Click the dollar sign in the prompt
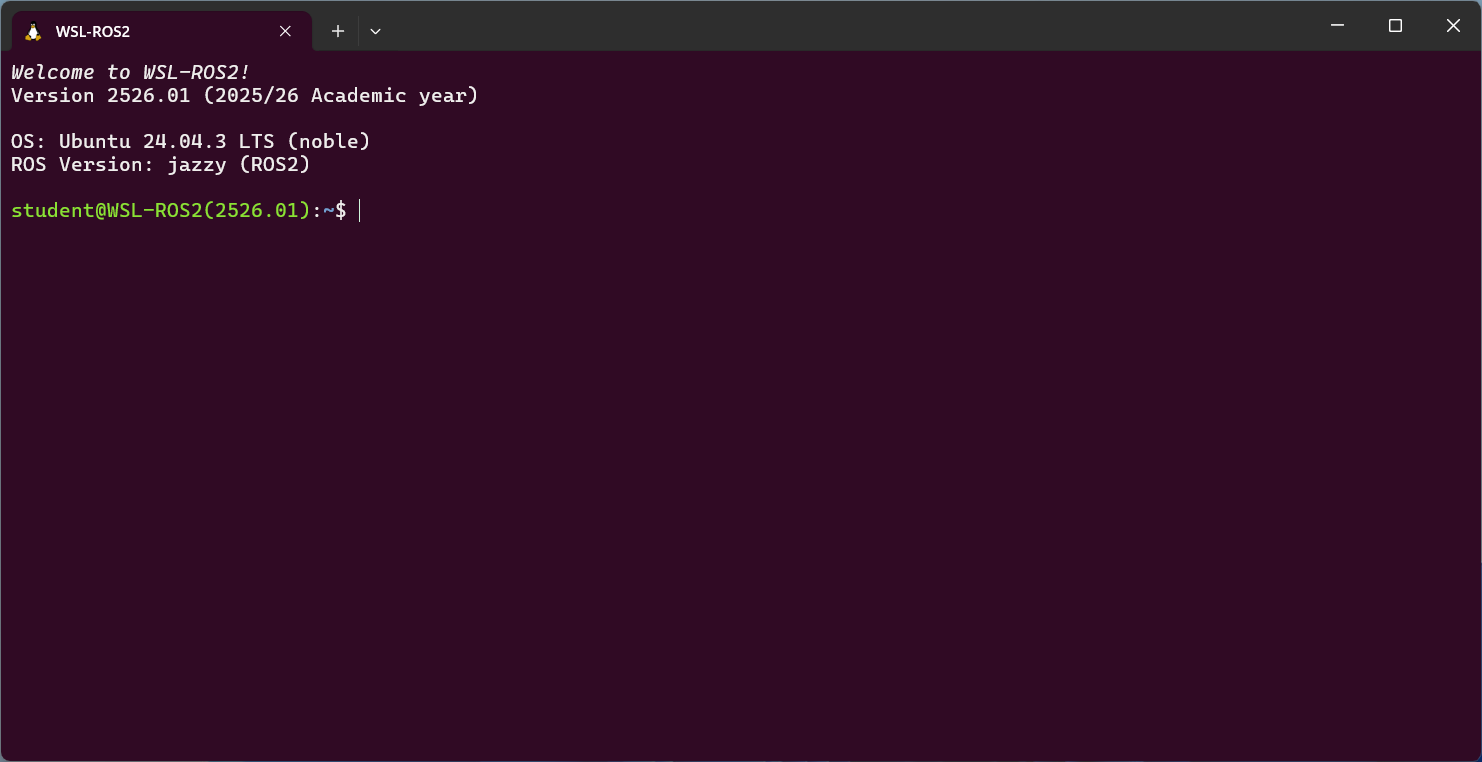 (341, 210)
